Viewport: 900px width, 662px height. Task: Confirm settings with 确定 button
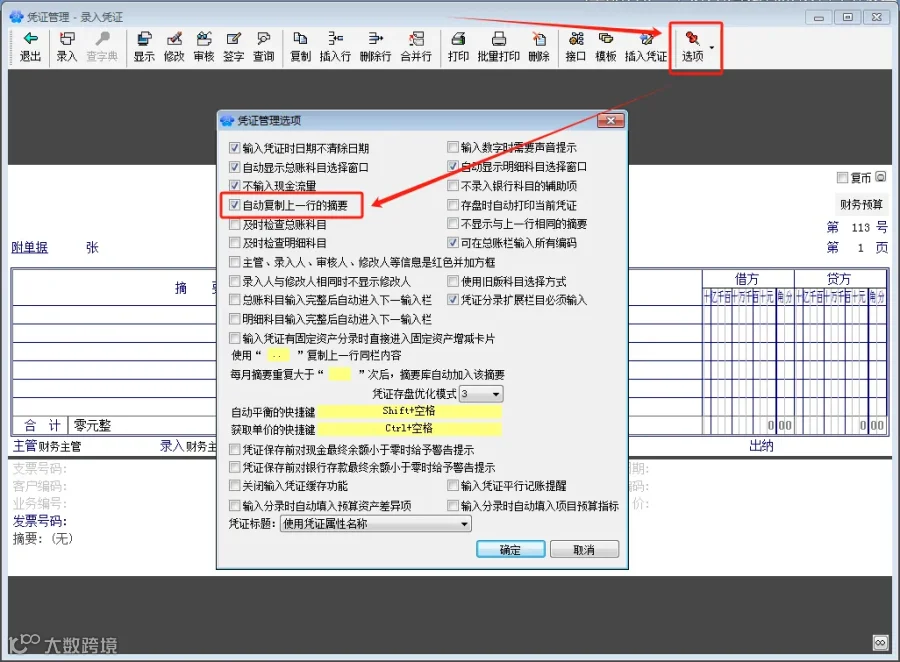(x=510, y=549)
